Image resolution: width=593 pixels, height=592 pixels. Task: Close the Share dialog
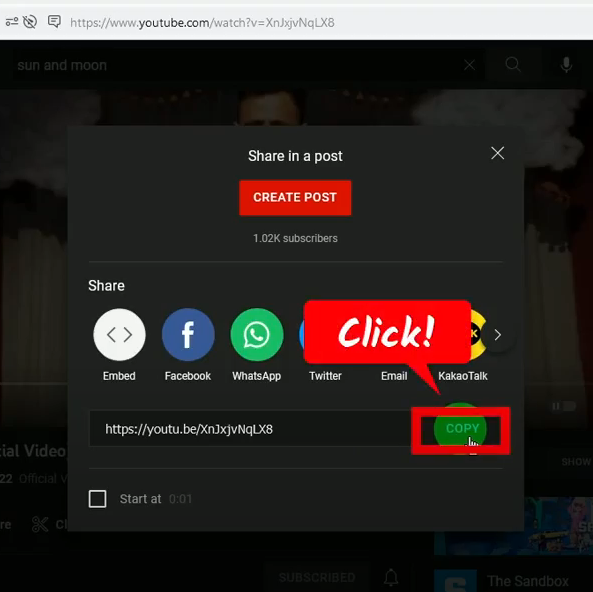[x=497, y=153]
